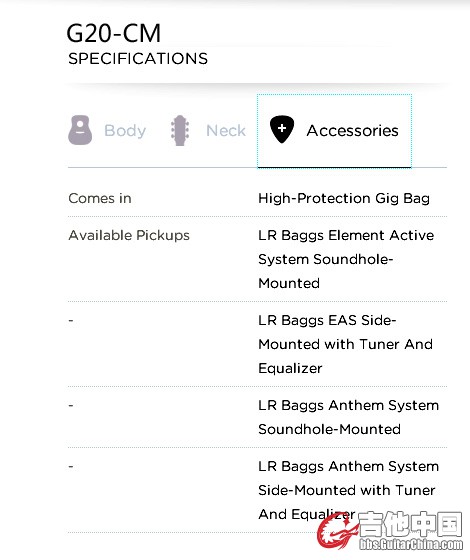Viewport: 470px width, 560px height.
Task: Click the dash beside EAS Side-Mounted row
Action: [x=71, y=320]
